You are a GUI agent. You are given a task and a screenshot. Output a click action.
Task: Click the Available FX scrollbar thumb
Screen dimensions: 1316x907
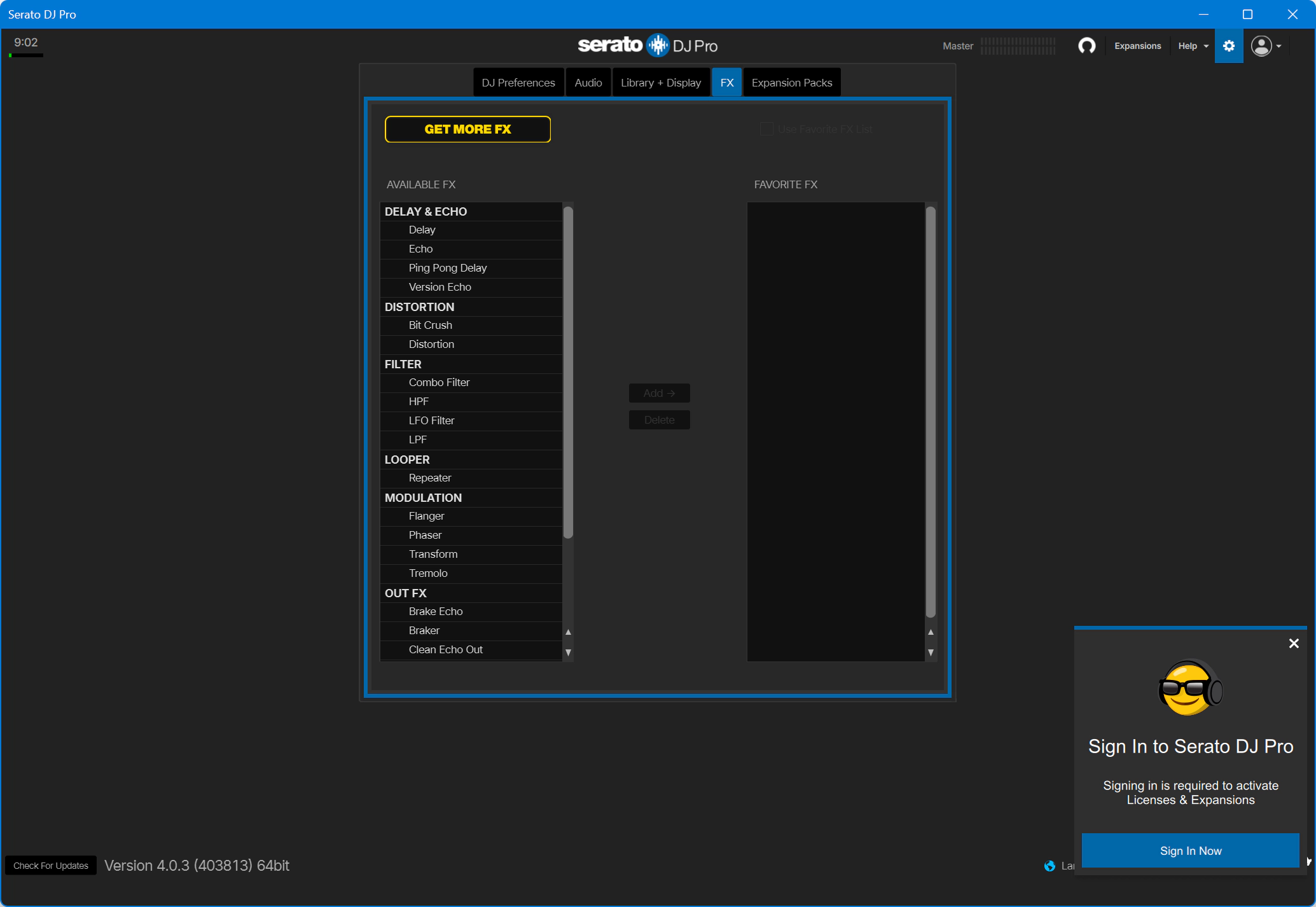click(568, 372)
